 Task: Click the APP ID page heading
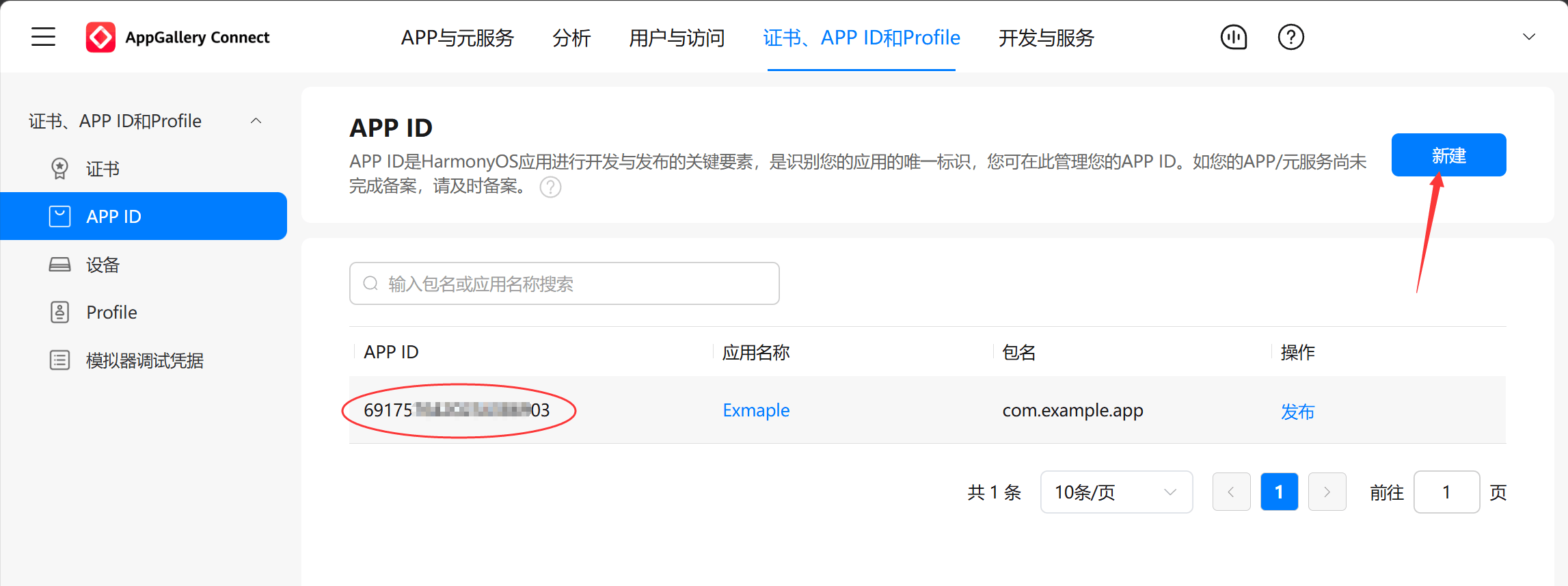pos(391,128)
